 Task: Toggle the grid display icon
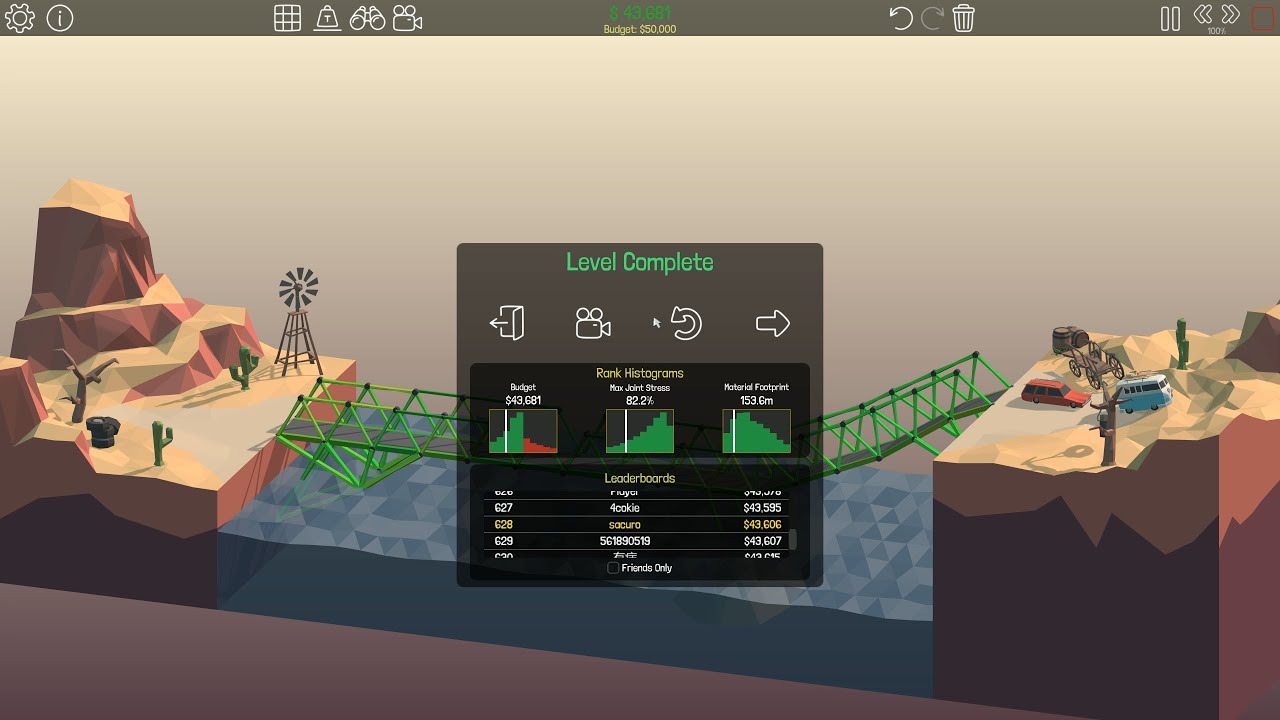coord(288,18)
